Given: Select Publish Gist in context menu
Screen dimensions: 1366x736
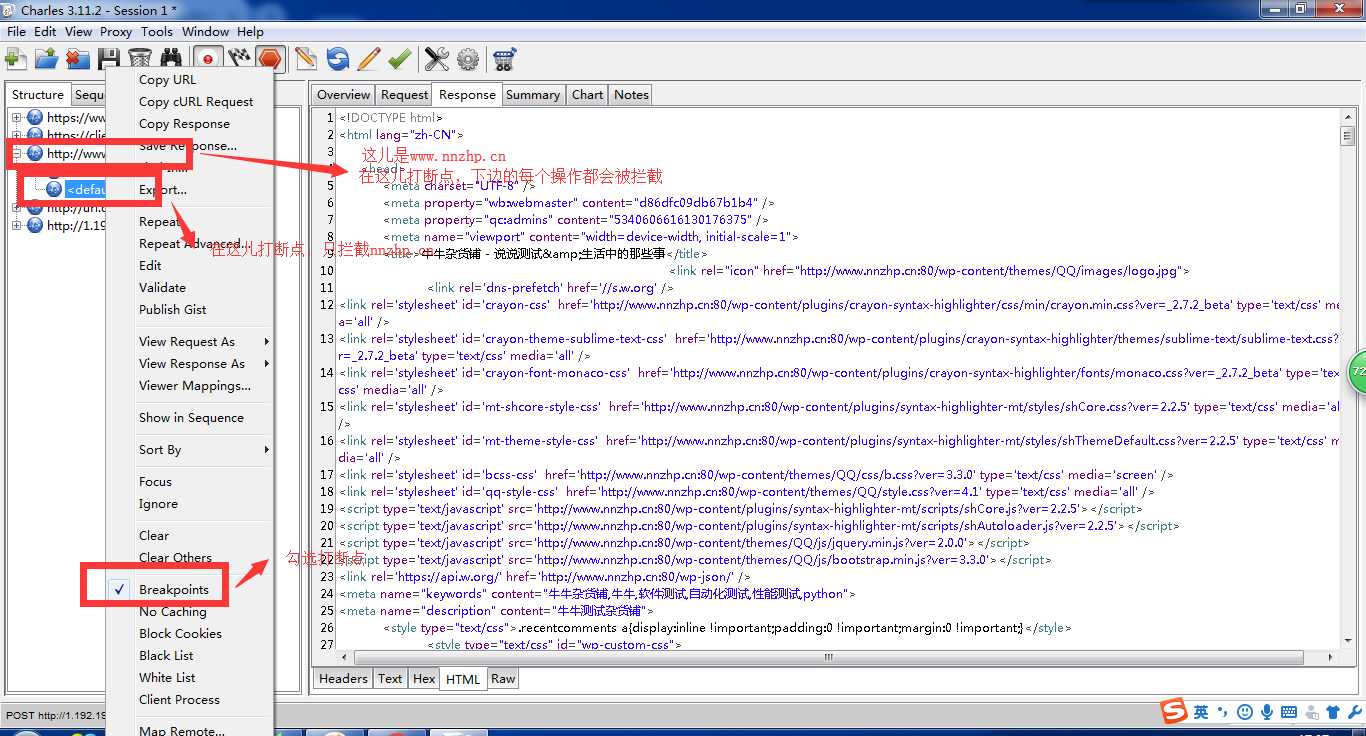Looking at the screenshot, I should pyautogui.click(x=173, y=309).
